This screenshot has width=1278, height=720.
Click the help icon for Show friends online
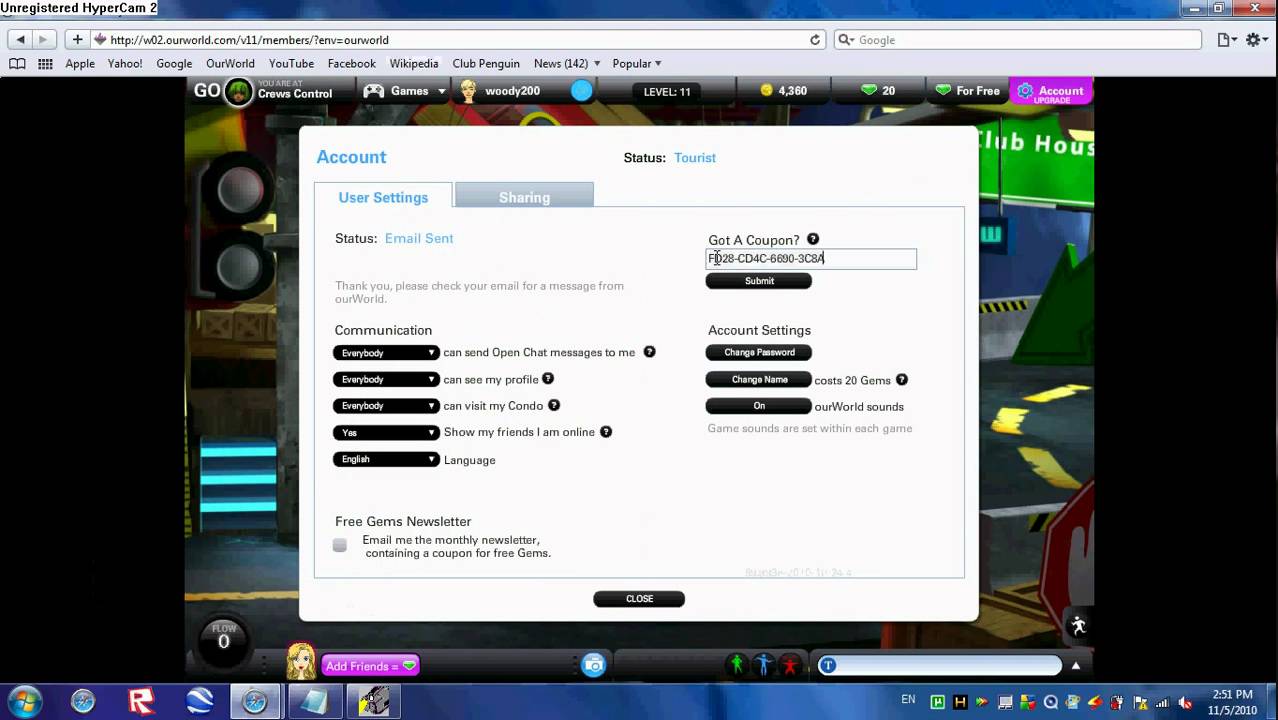click(x=606, y=432)
